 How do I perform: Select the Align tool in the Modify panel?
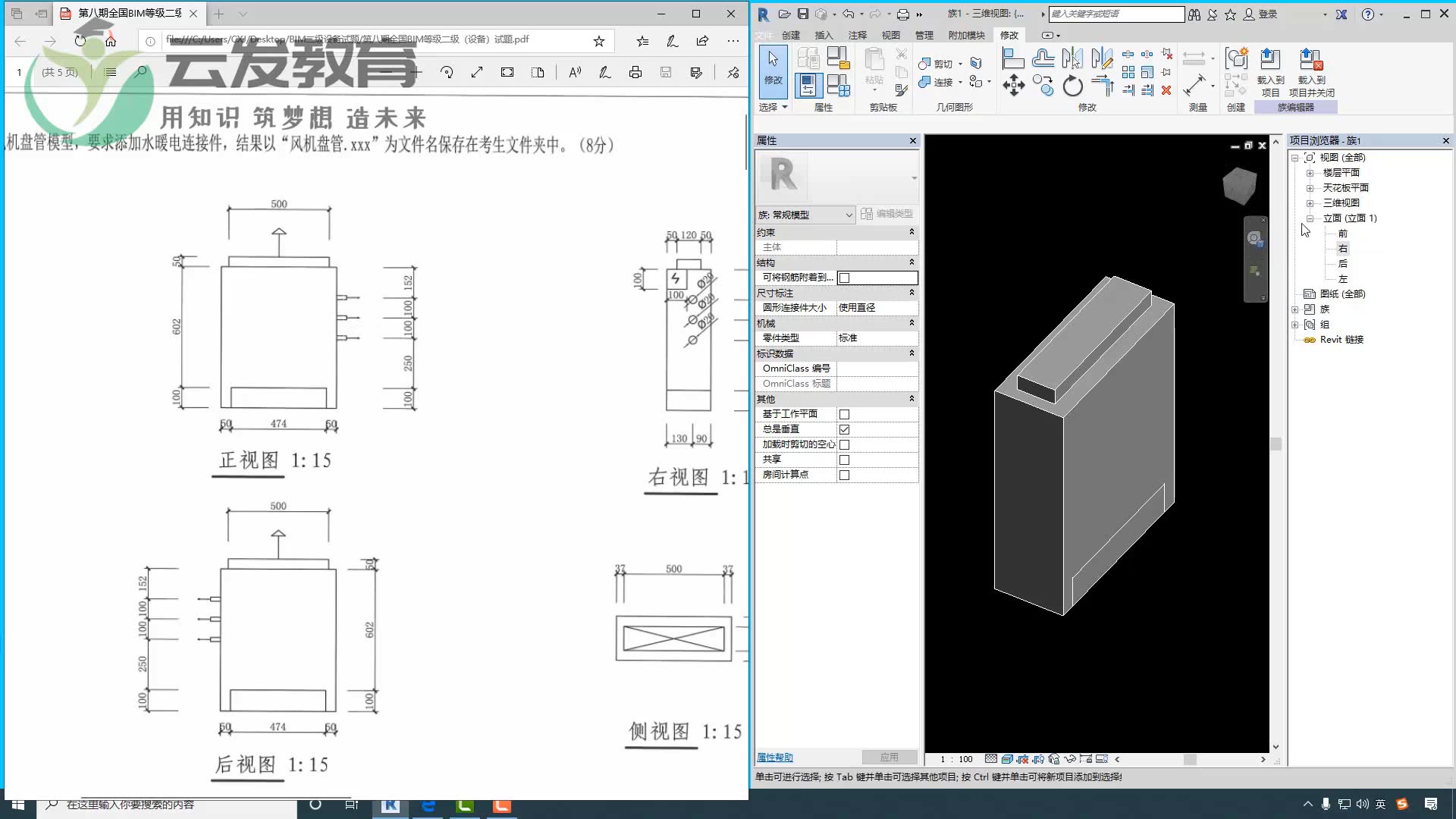click(x=1013, y=58)
